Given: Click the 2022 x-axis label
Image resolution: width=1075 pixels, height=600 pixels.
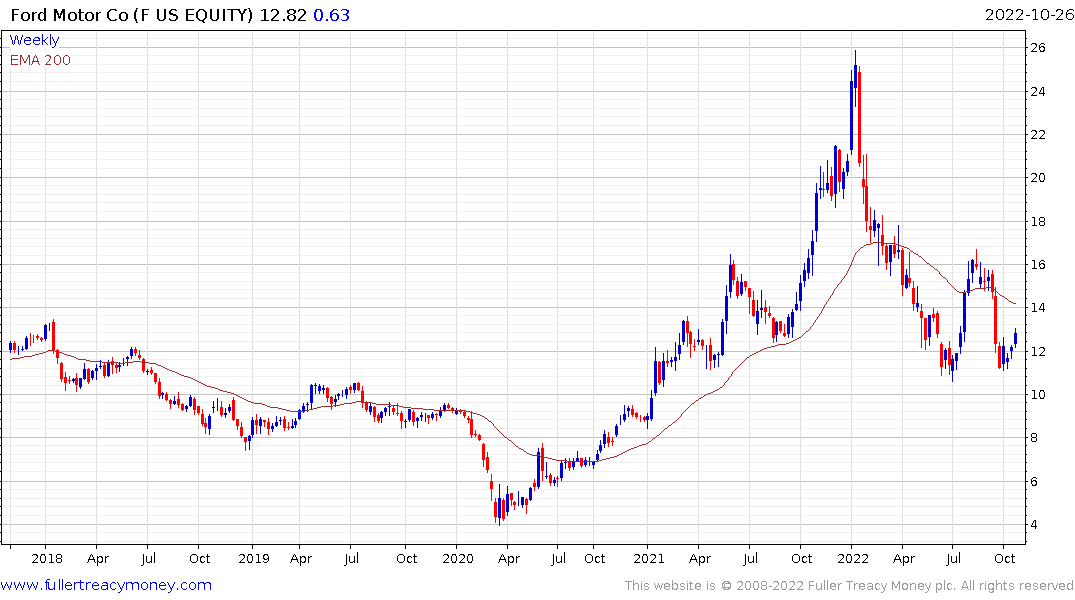Looking at the screenshot, I should [853, 558].
